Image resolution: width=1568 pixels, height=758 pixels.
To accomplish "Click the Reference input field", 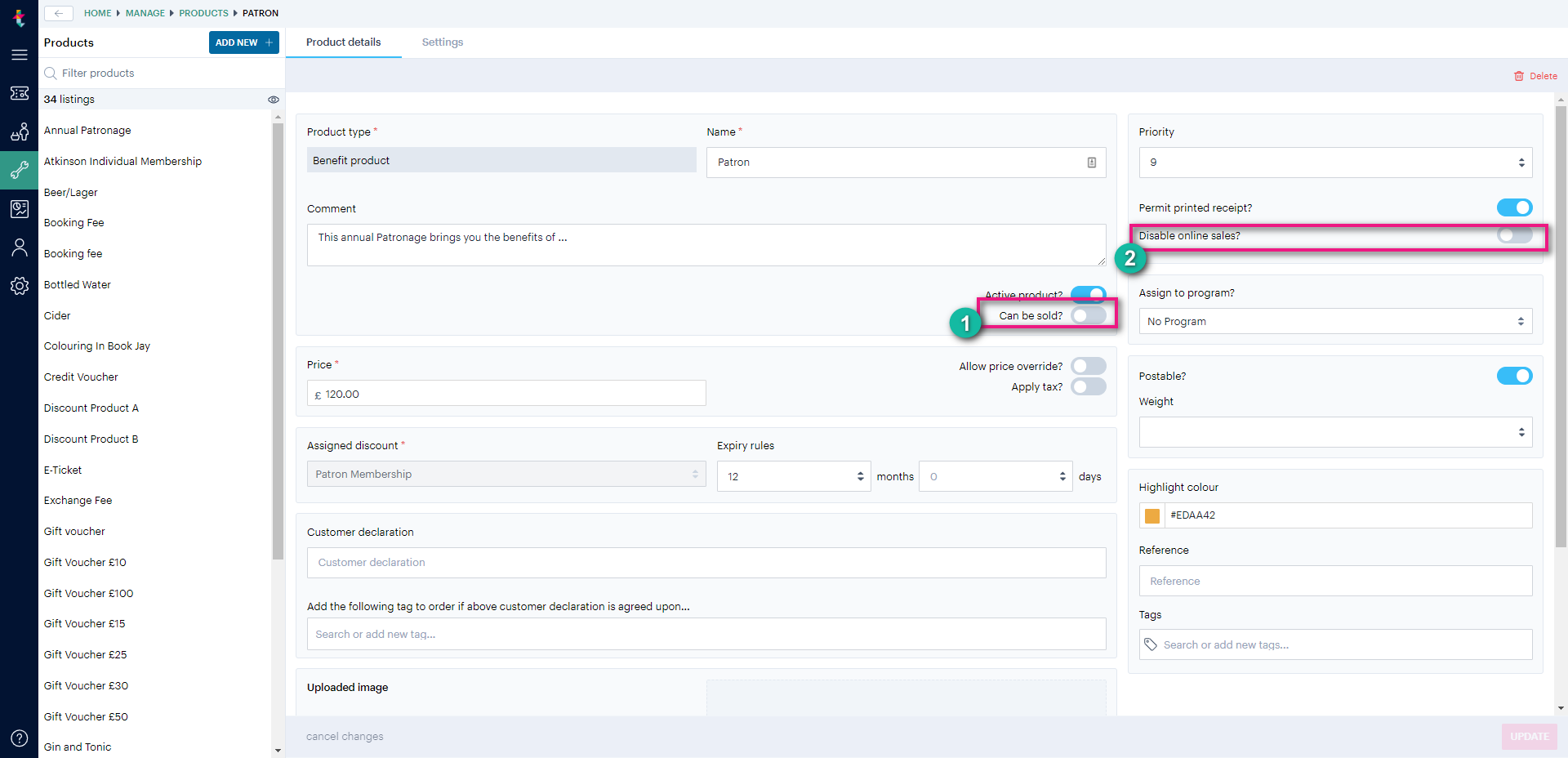I will [x=1335, y=581].
